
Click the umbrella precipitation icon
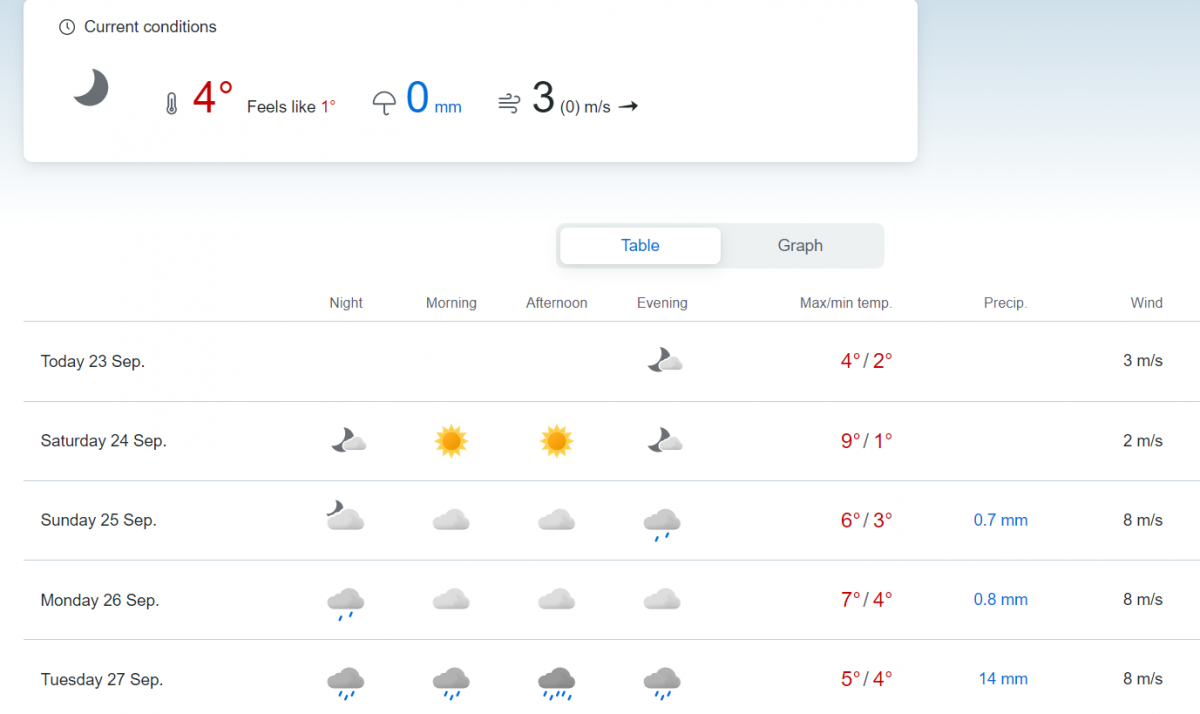pos(384,103)
